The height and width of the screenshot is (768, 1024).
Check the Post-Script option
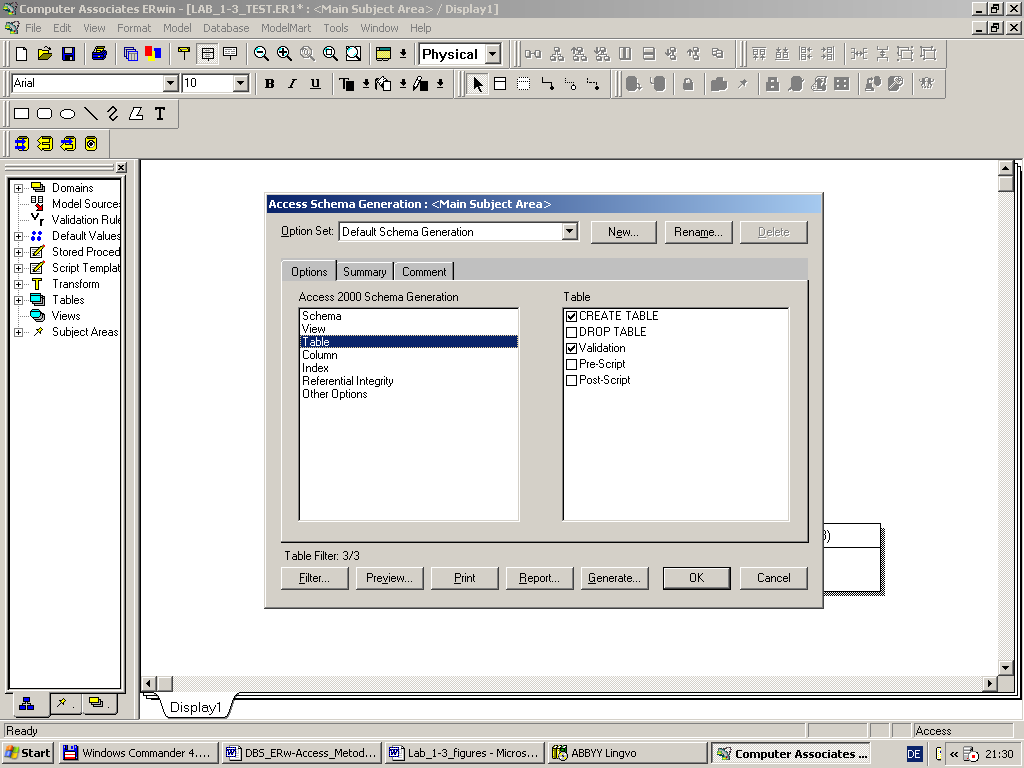pyautogui.click(x=571, y=380)
